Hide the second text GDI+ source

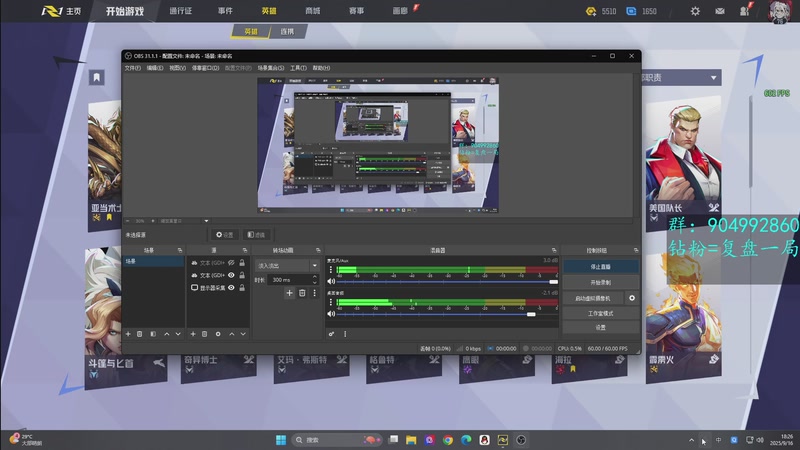231,276
